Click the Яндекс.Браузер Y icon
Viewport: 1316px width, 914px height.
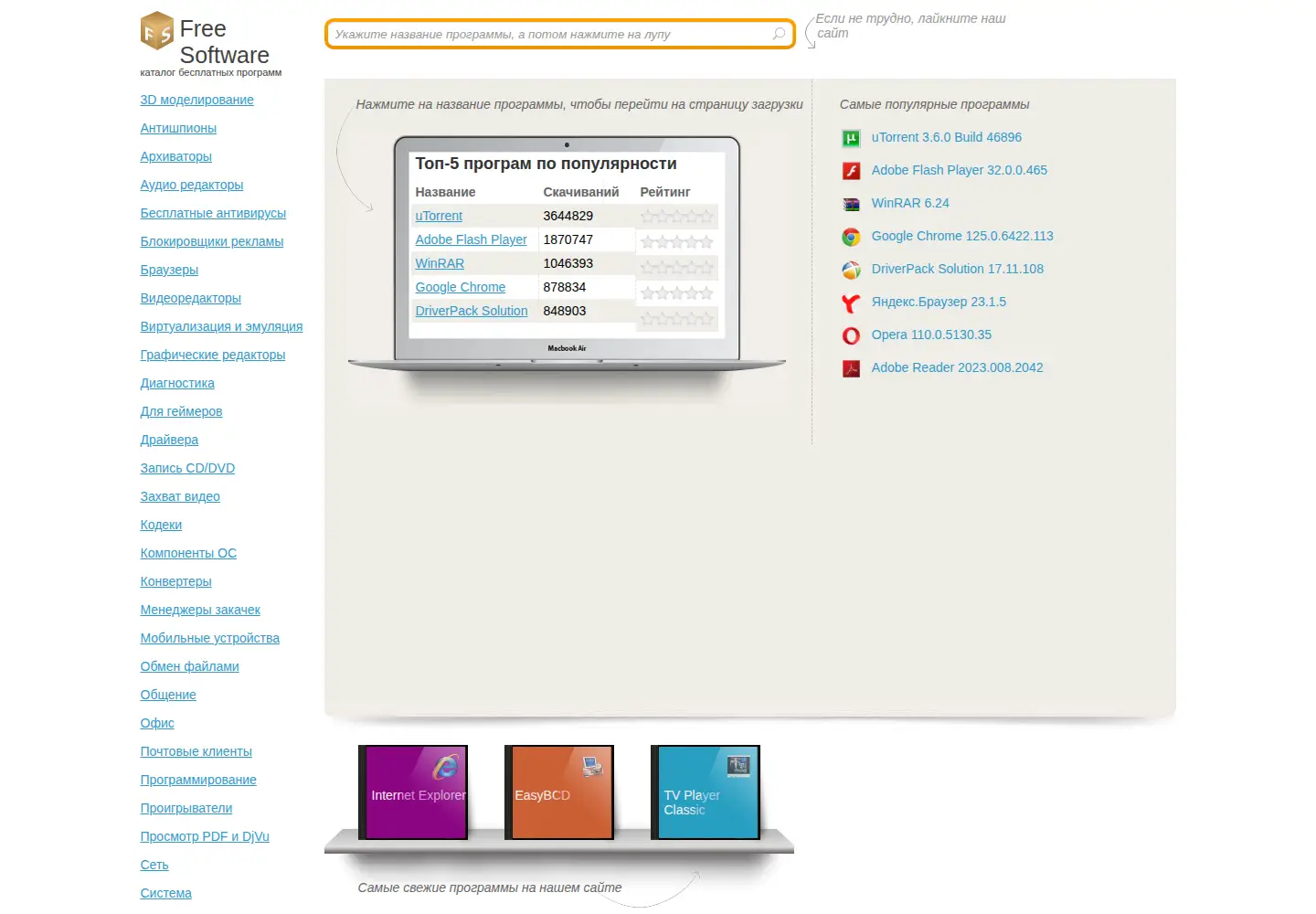tap(851, 303)
